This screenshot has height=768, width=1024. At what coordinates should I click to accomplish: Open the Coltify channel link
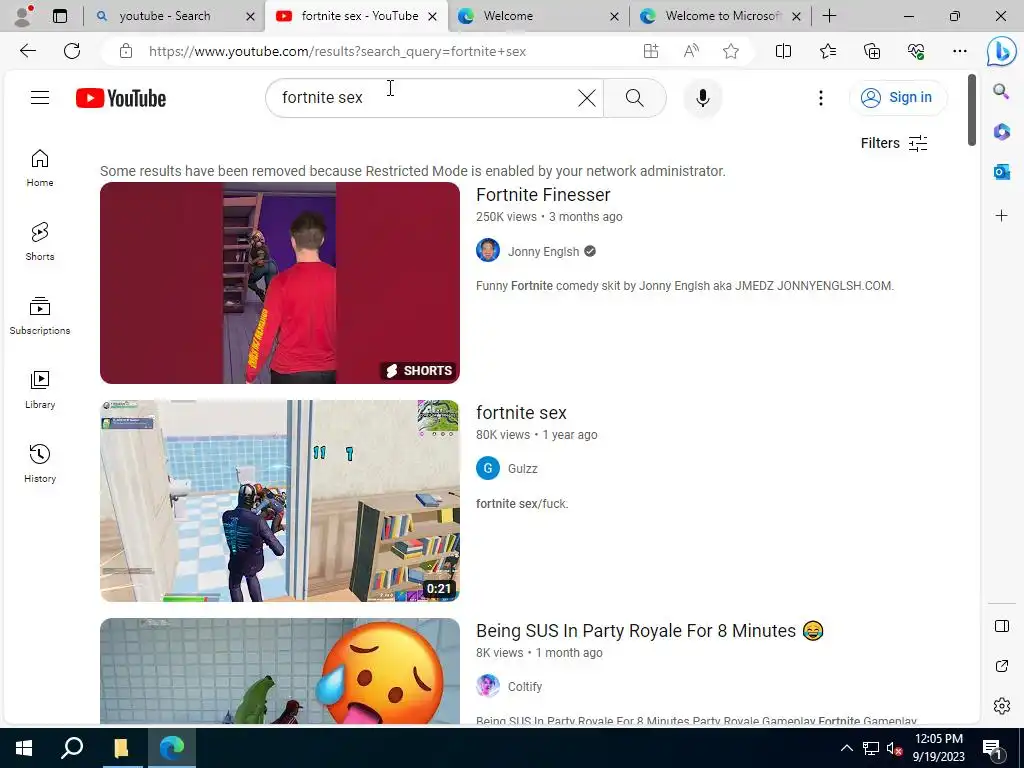[x=524, y=686]
